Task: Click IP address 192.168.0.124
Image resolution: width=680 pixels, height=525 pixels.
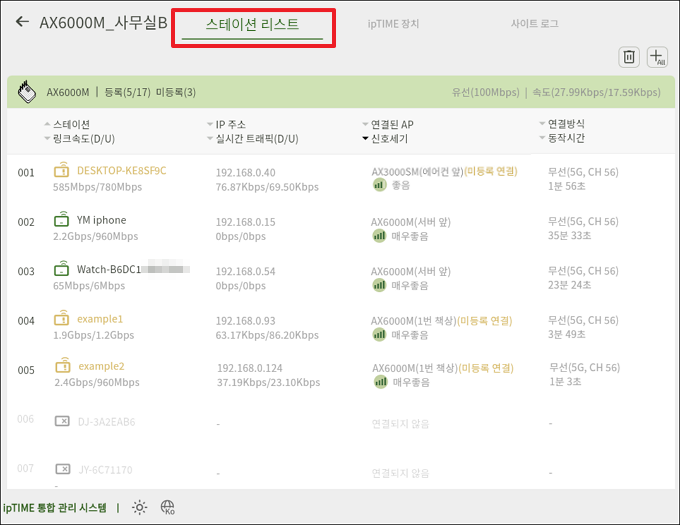Action: (250, 368)
